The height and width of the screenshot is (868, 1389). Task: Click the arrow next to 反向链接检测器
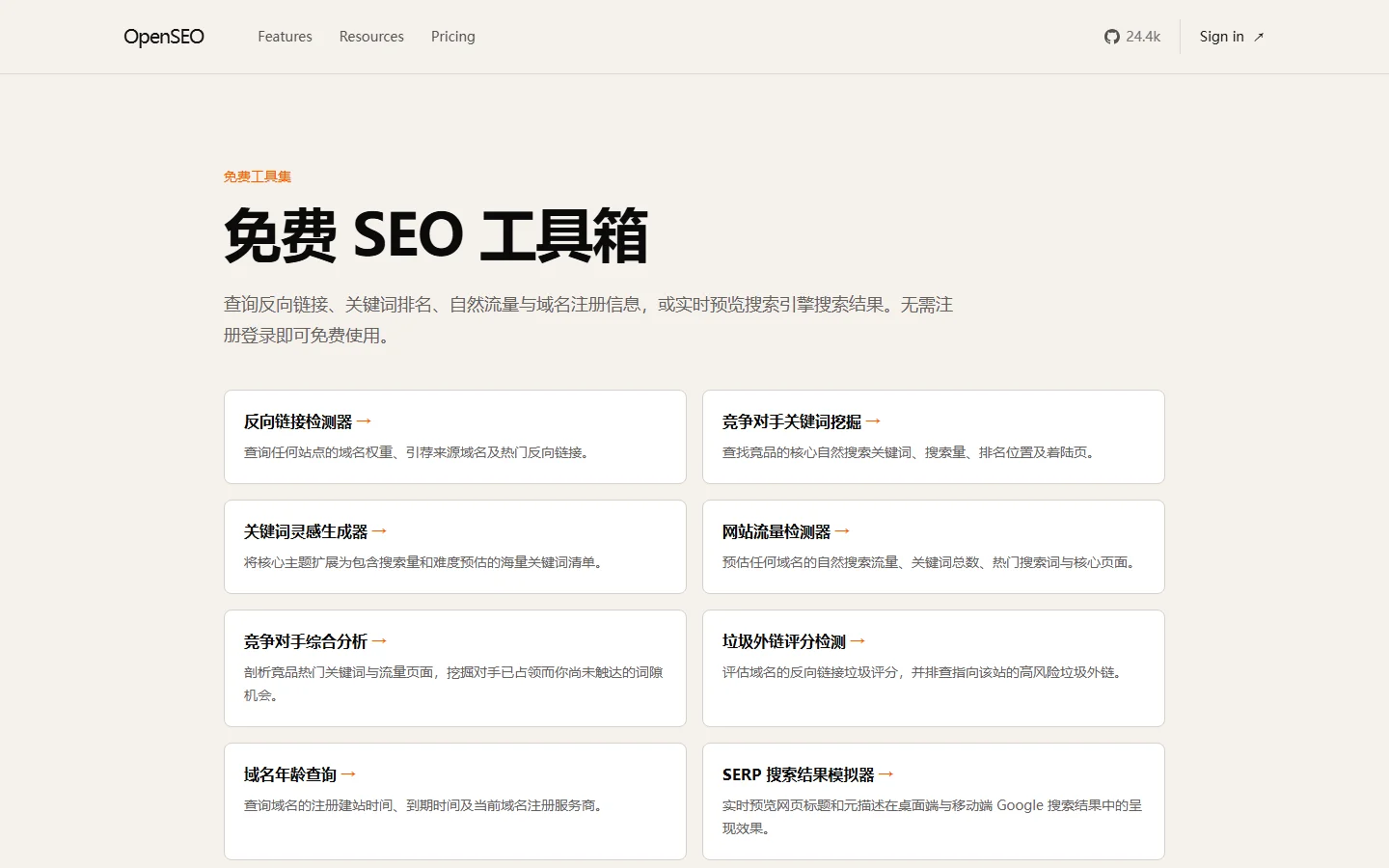pos(364,421)
